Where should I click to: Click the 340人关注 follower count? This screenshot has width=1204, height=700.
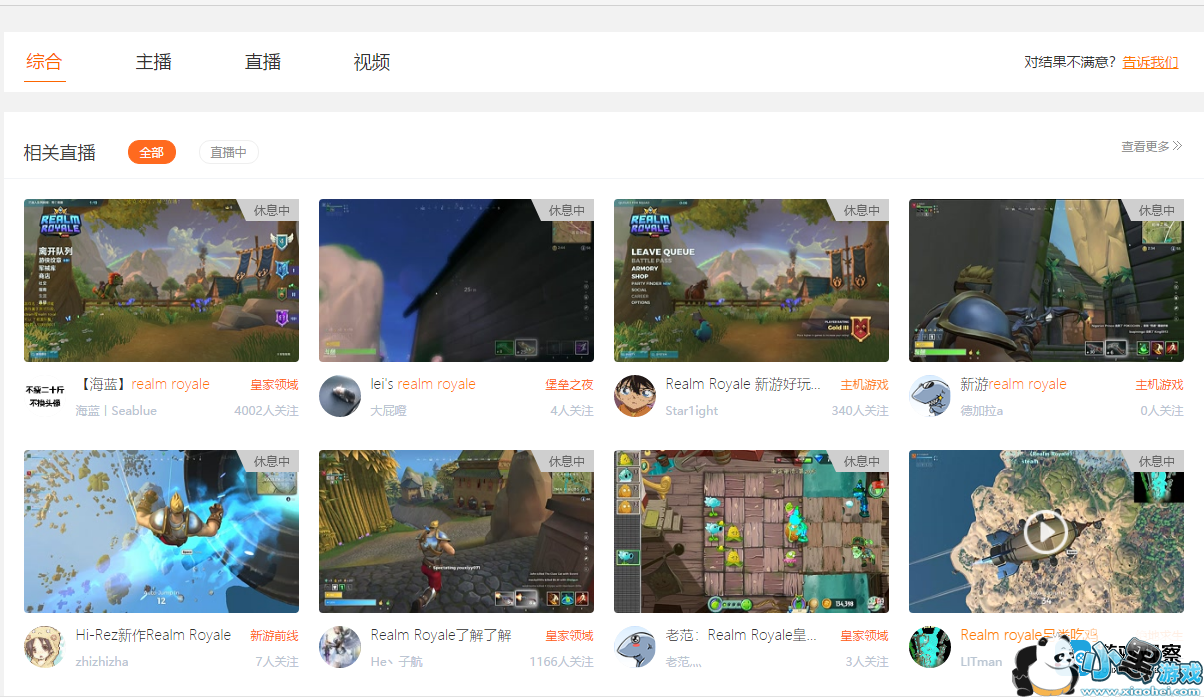pyautogui.click(x=860, y=411)
